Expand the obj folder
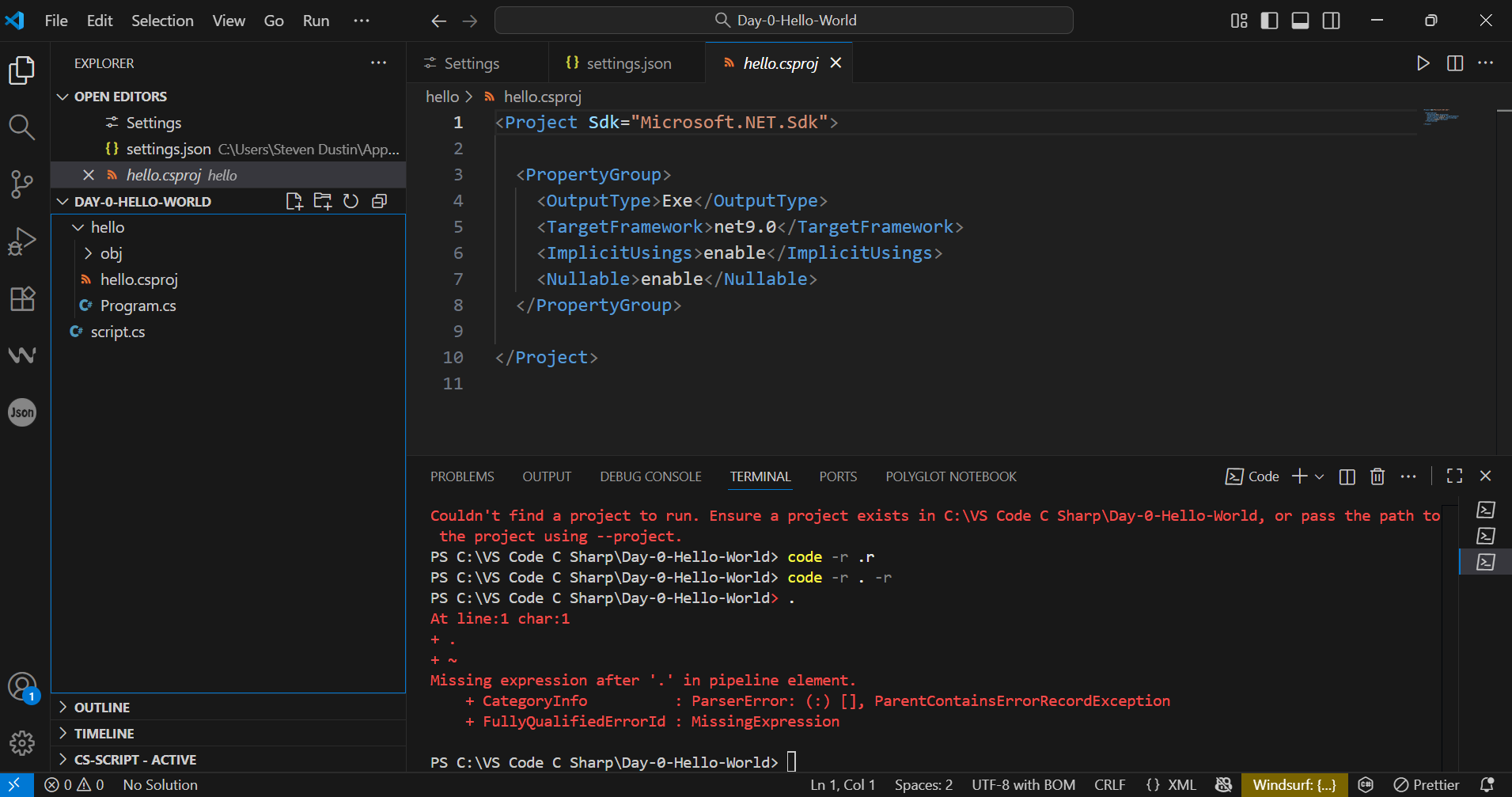This screenshot has height=797, width=1512. point(111,253)
